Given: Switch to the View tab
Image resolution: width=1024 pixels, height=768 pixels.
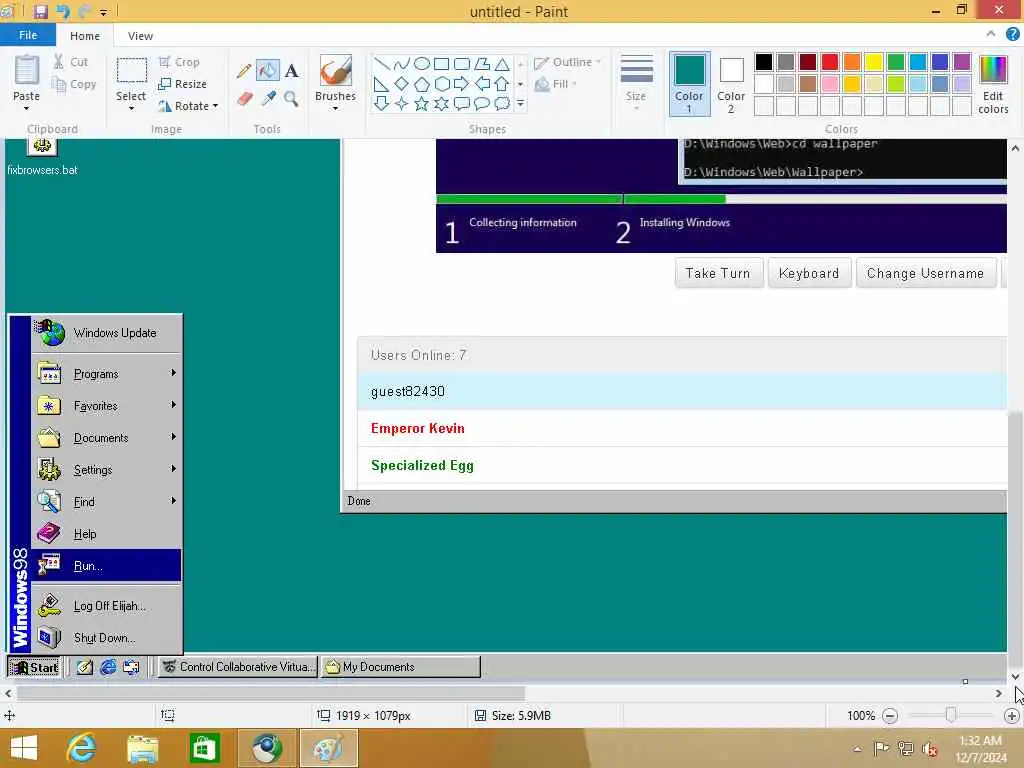Looking at the screenshot, I should [x=140, y=36].
